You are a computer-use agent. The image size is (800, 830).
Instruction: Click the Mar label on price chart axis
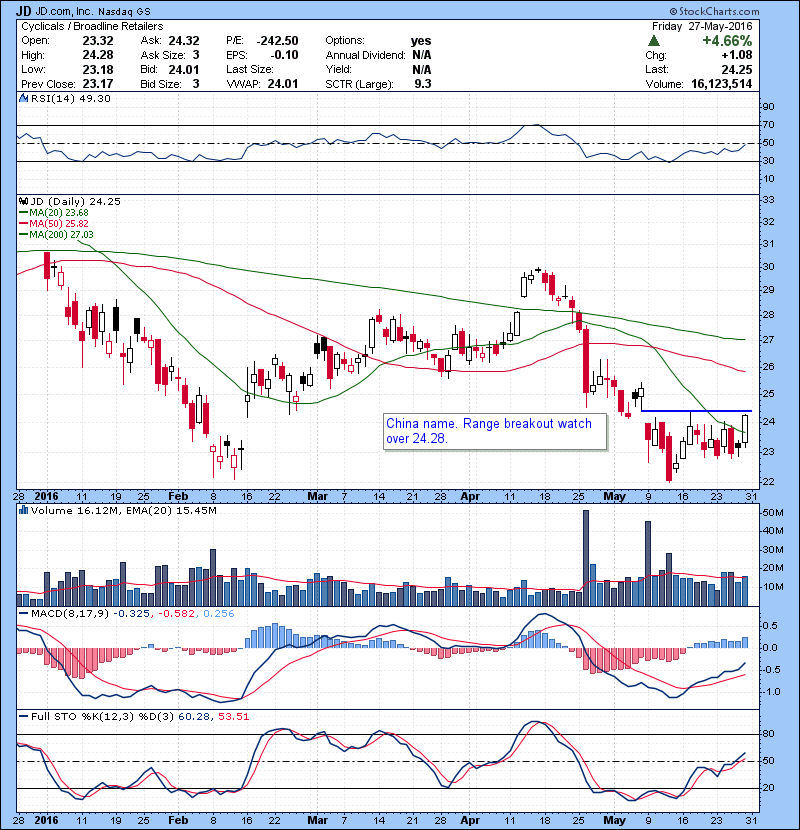tap(318, 497)
